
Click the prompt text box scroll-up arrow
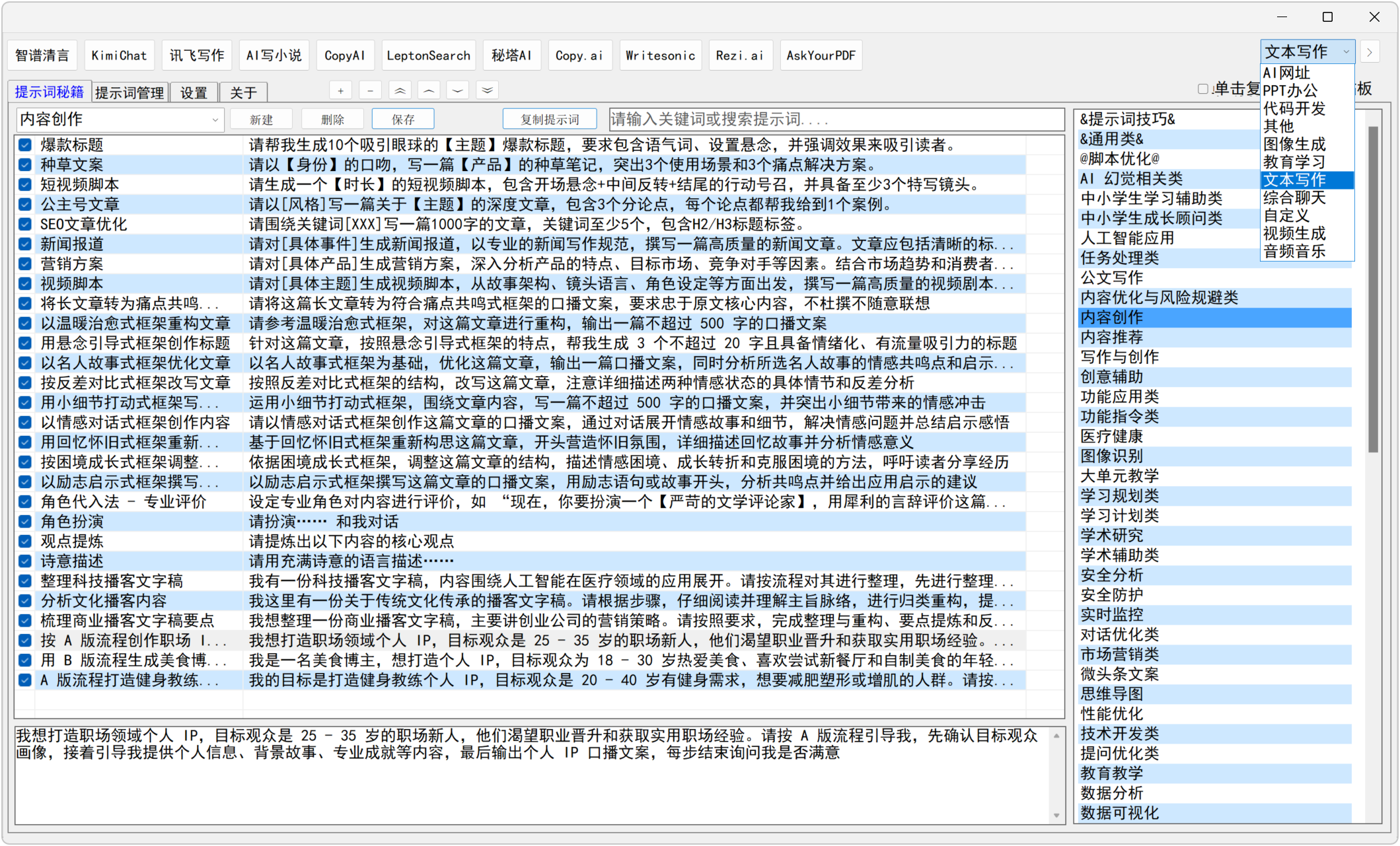pos(1056,736)
